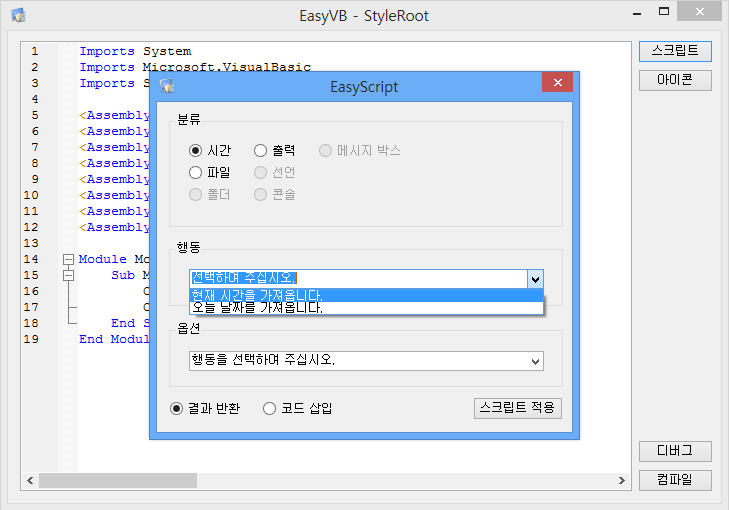Click the EasyScript dialog title icon
Image resolution: width=729 pixels, height=510 pixels.
[167, 87]
